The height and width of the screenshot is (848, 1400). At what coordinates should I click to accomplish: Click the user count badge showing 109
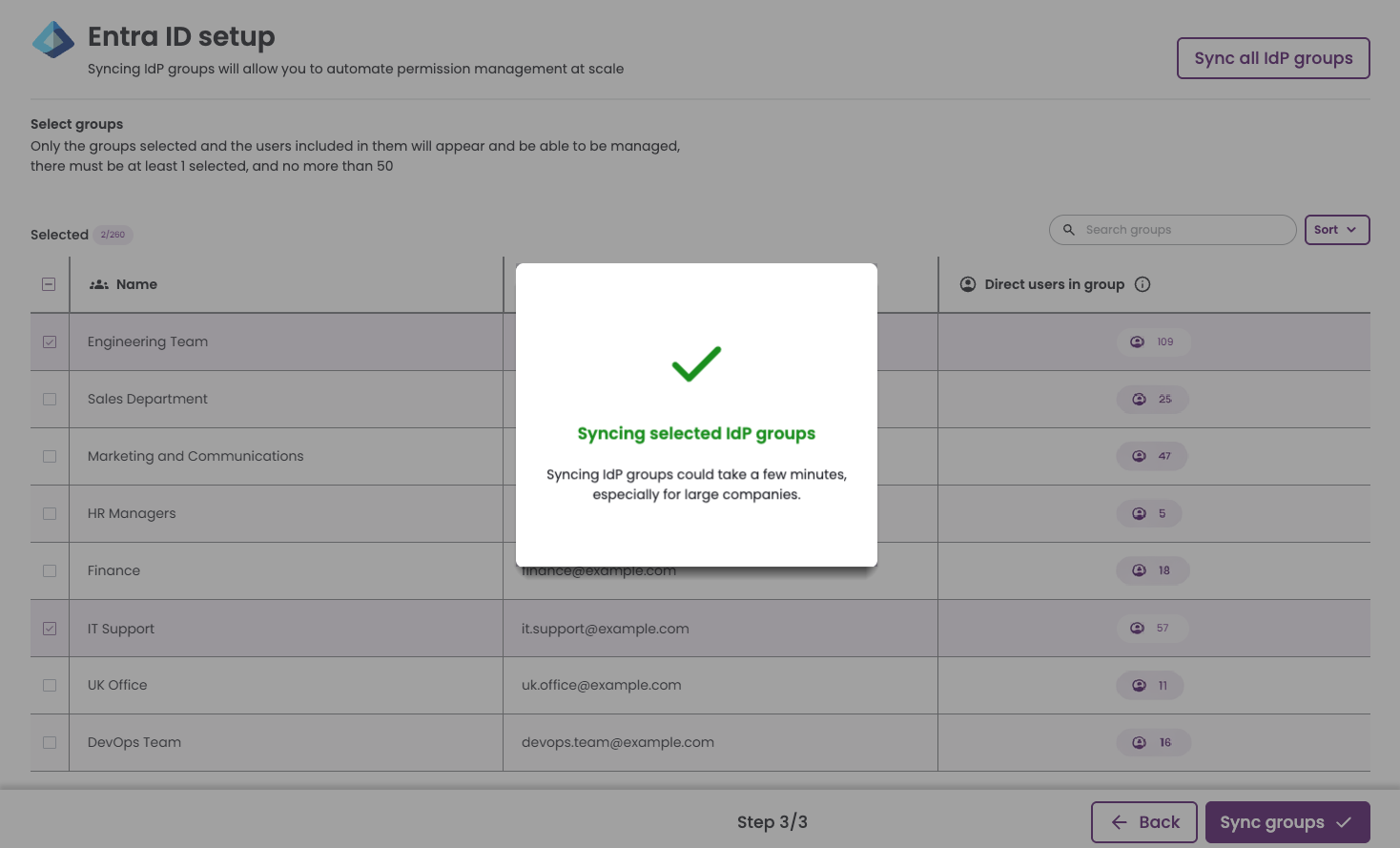click(1153, 341)
